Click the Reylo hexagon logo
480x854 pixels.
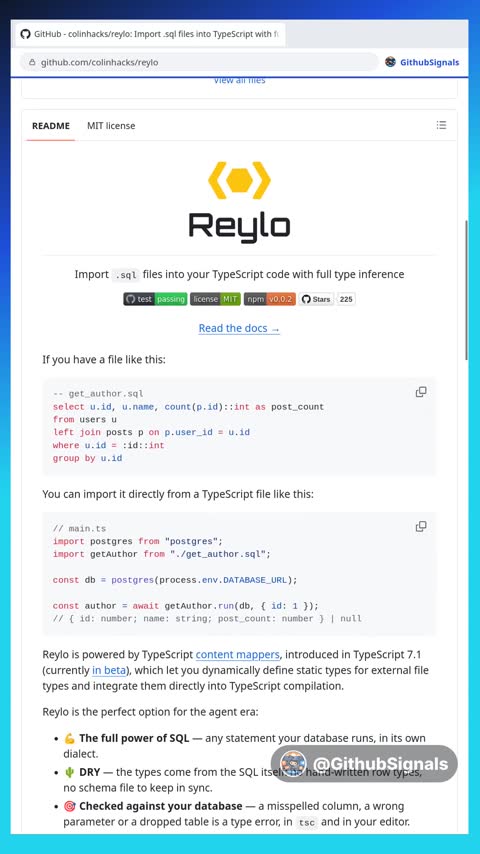(239, 180)
